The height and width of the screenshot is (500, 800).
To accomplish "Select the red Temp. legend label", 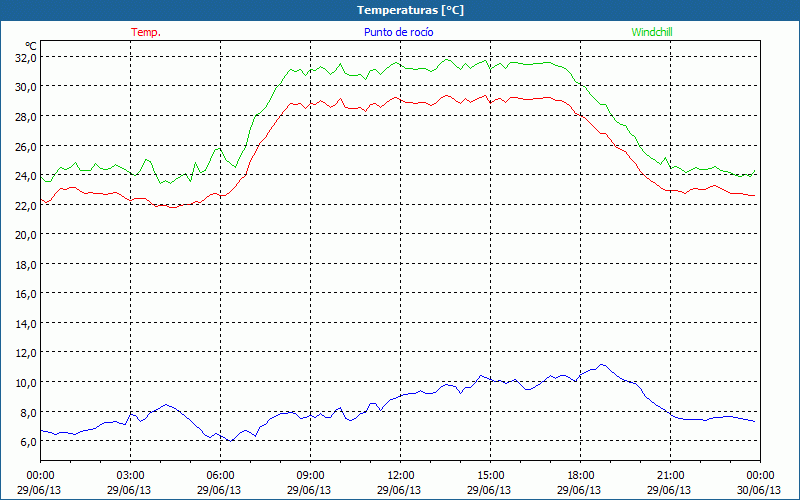I will [146, 32].
